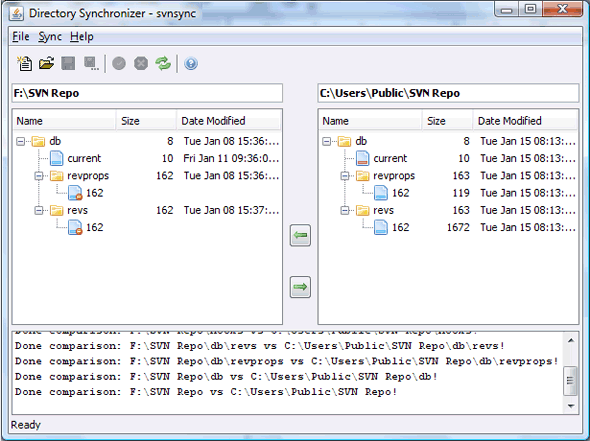Click the log panel scrollbar thumb
The height and width of the screenshot is (441, 590).
[x=570, y=380]
